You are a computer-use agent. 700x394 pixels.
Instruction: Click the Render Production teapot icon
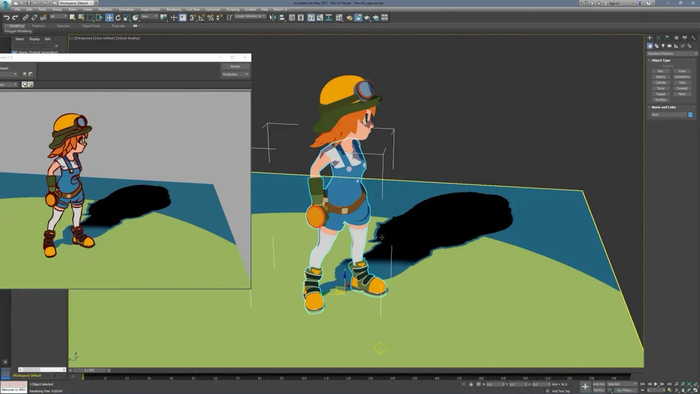pyautogui.click(x=367, y=17)
